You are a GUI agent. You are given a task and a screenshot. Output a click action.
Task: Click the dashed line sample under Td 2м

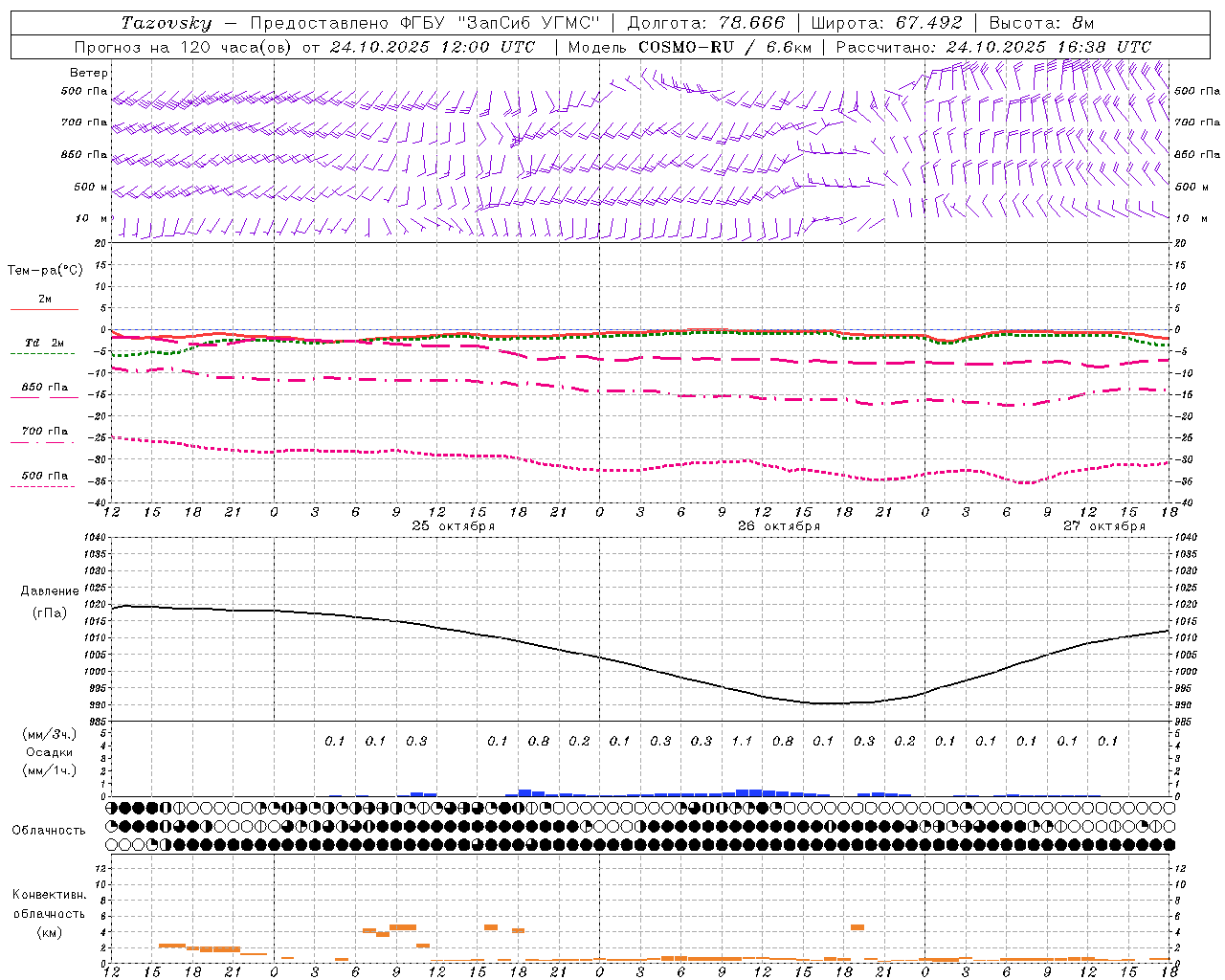42,353
